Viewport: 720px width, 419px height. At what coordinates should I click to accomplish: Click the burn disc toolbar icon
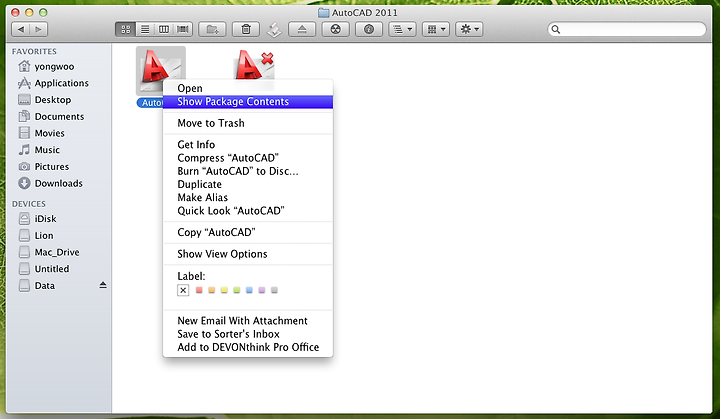[x=336, y=29]
